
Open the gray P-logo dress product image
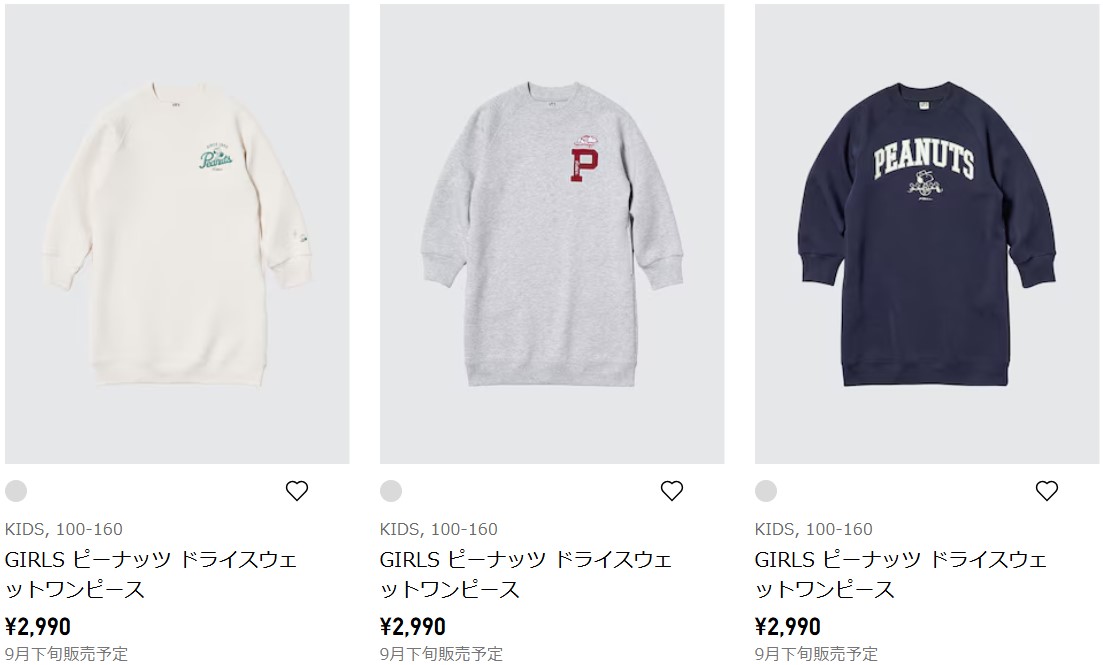pos(552,234)
